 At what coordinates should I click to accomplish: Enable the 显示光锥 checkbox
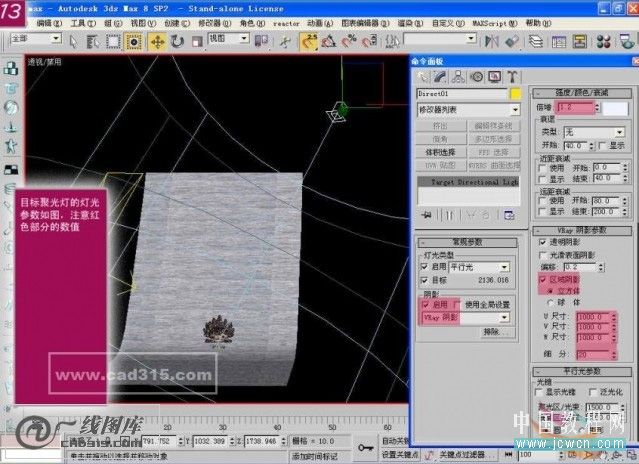coord(539,392)
